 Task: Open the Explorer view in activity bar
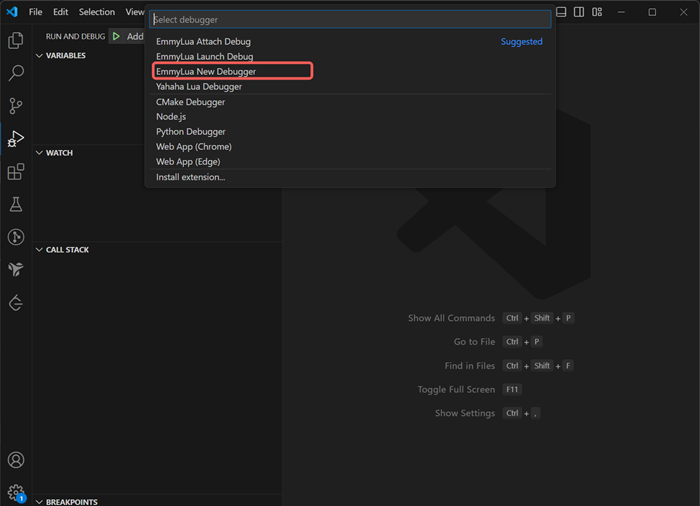pyautogui.click(x=16, y=41)
